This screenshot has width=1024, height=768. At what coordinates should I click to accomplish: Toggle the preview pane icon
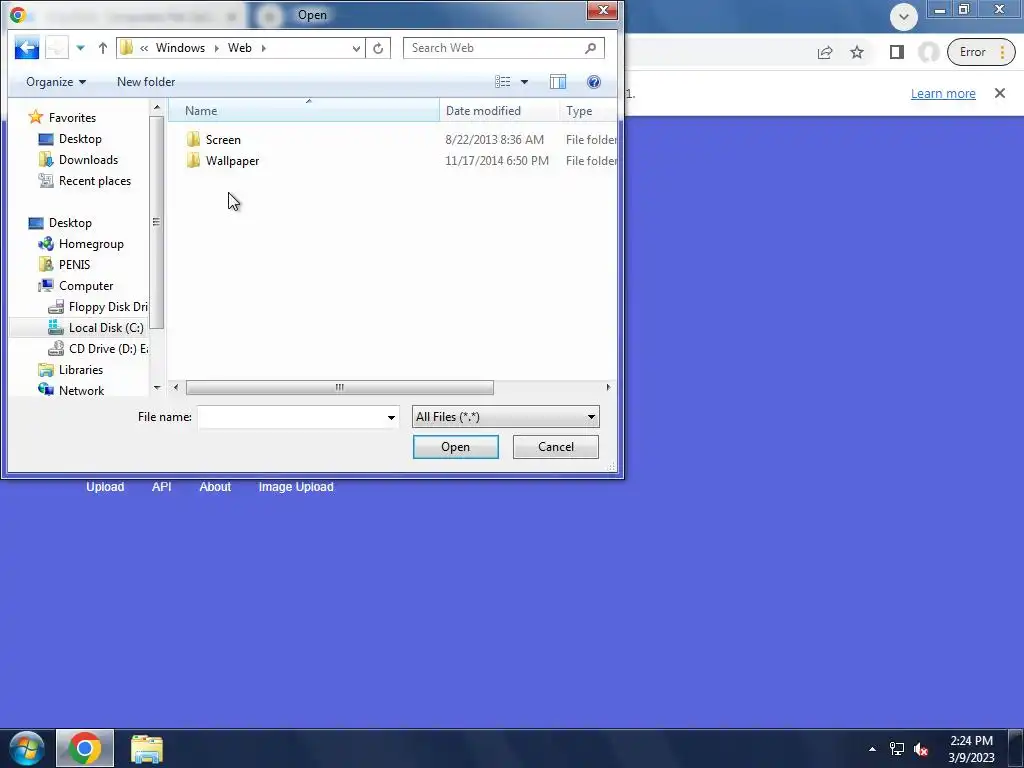(x=558, y=82)
